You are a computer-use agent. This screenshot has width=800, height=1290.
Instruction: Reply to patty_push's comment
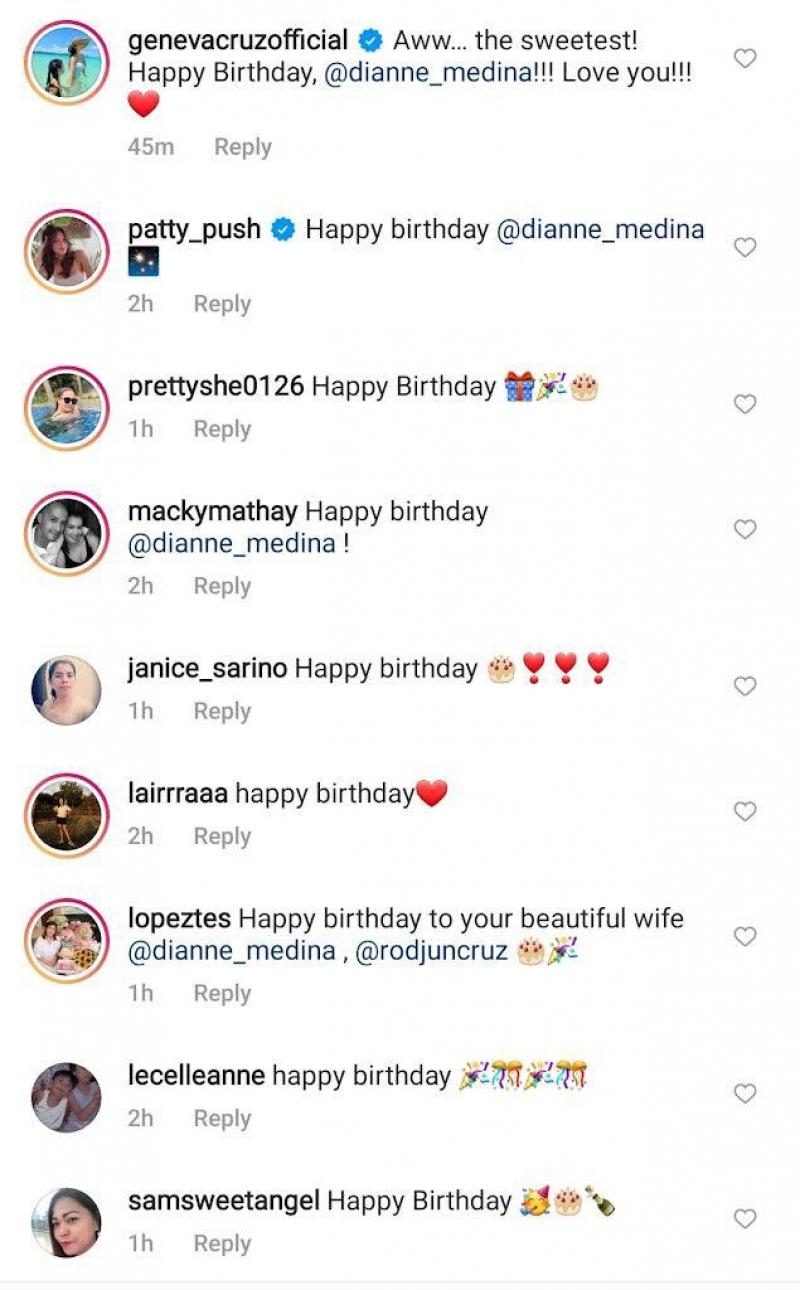(221, 304)
